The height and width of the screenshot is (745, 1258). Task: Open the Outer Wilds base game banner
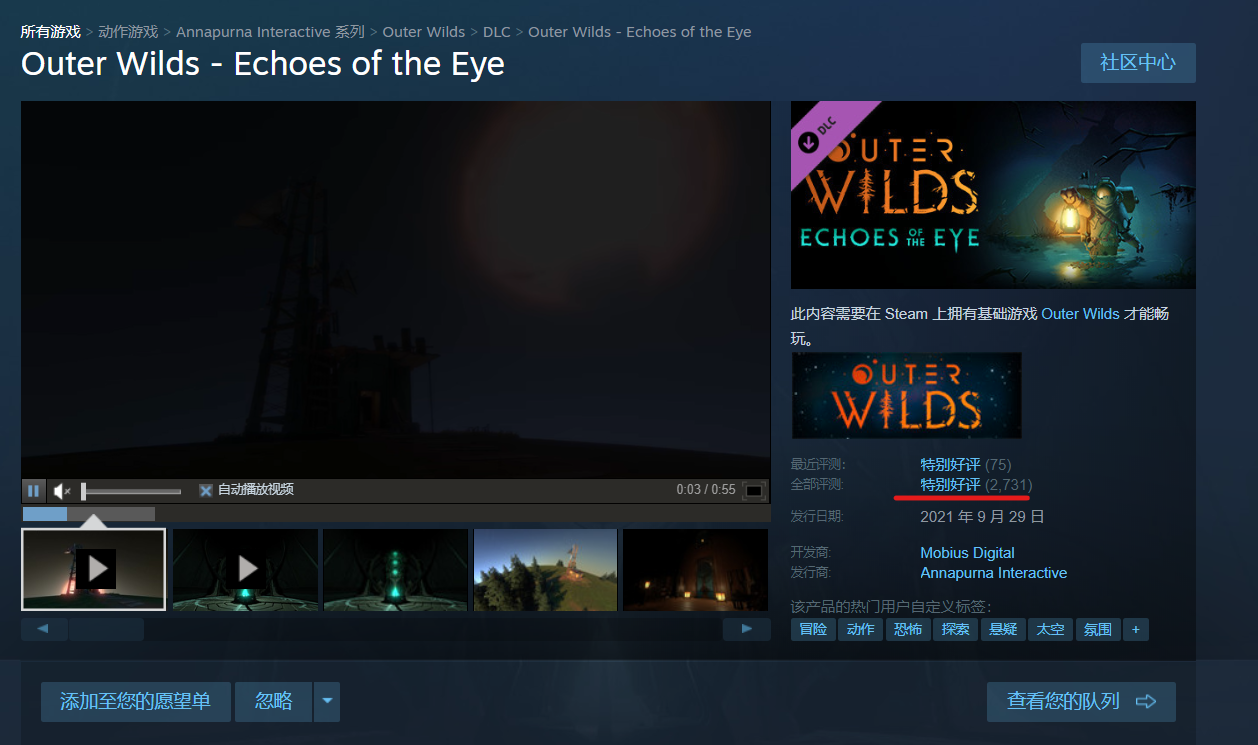(x=906, y=395)
